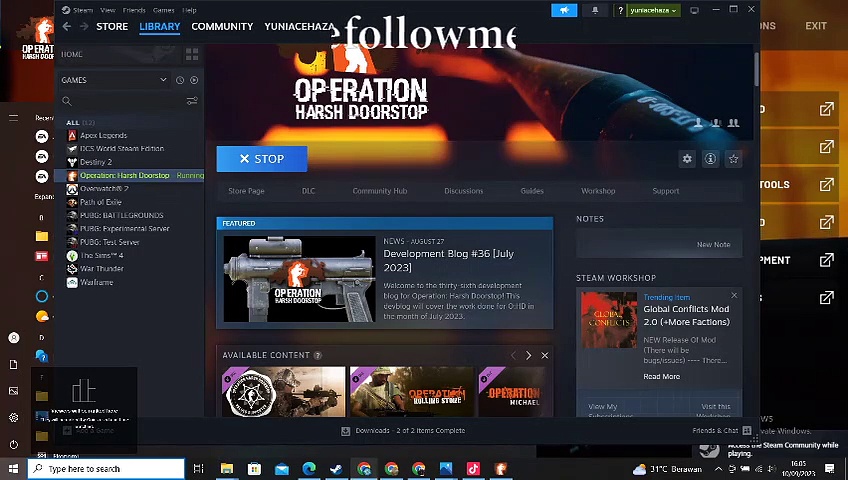Open Operation Rolling Stone DLC thumbnail

click(411, 392)
